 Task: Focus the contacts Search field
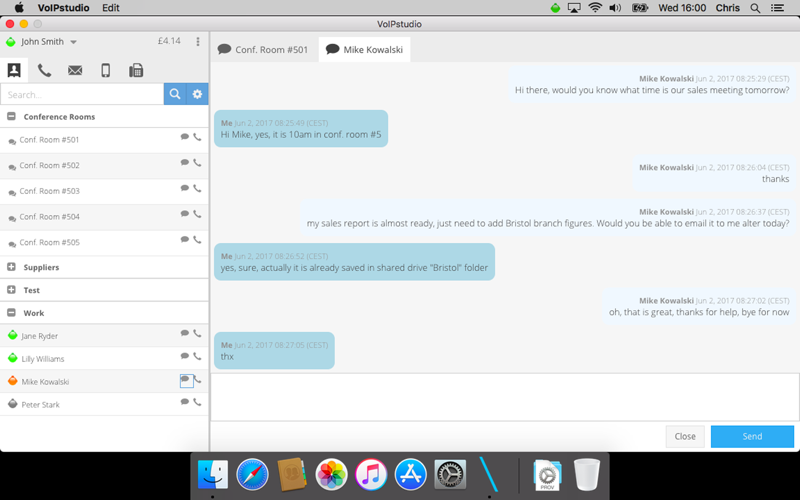(x=82, y=94)
